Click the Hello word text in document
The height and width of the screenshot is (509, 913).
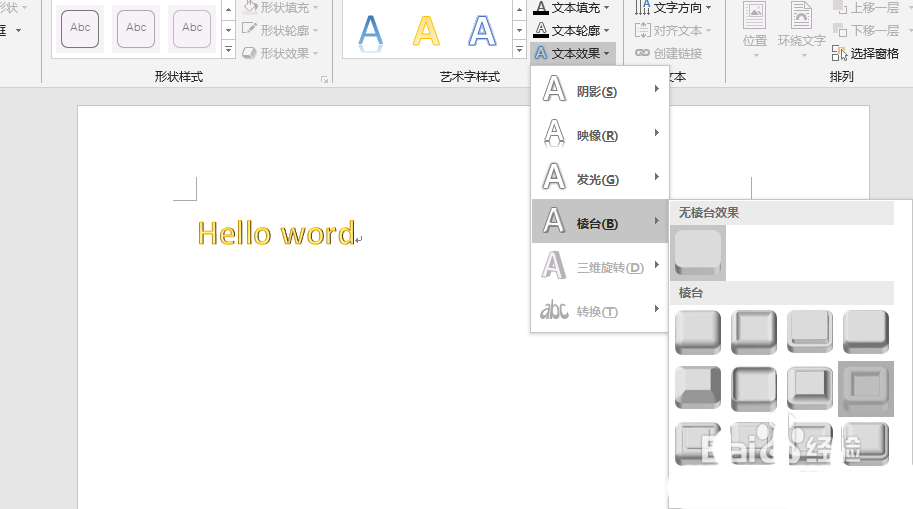click(x=276, y=233)
